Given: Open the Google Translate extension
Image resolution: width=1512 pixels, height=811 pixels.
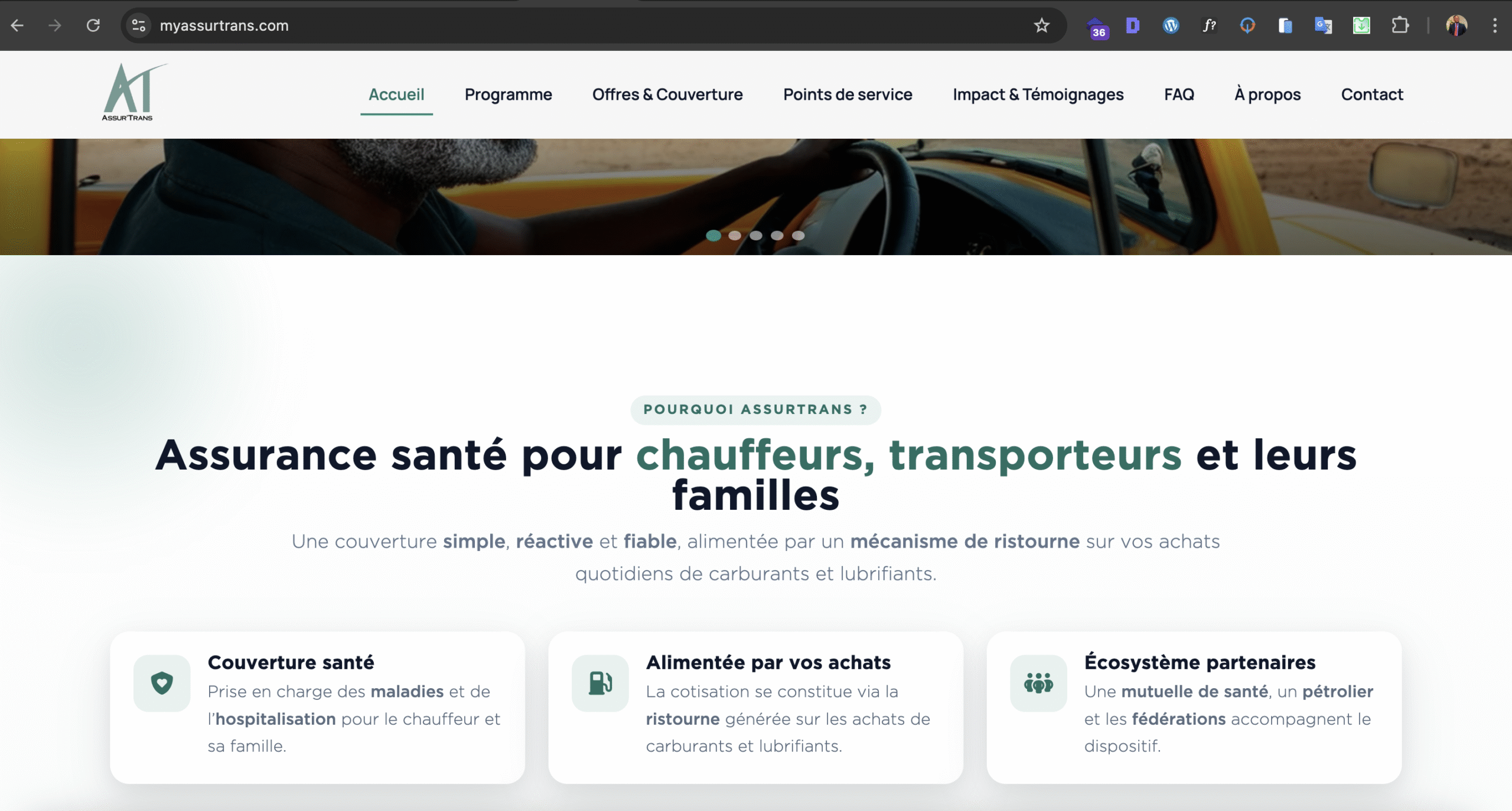Looking at the screenshot, I should coord(1323,25).
